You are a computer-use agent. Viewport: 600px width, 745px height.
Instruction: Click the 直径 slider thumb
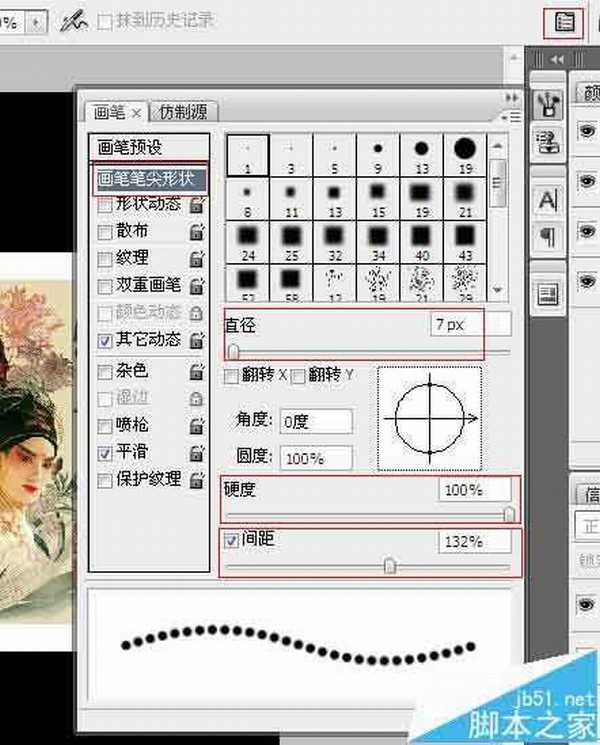233,352
